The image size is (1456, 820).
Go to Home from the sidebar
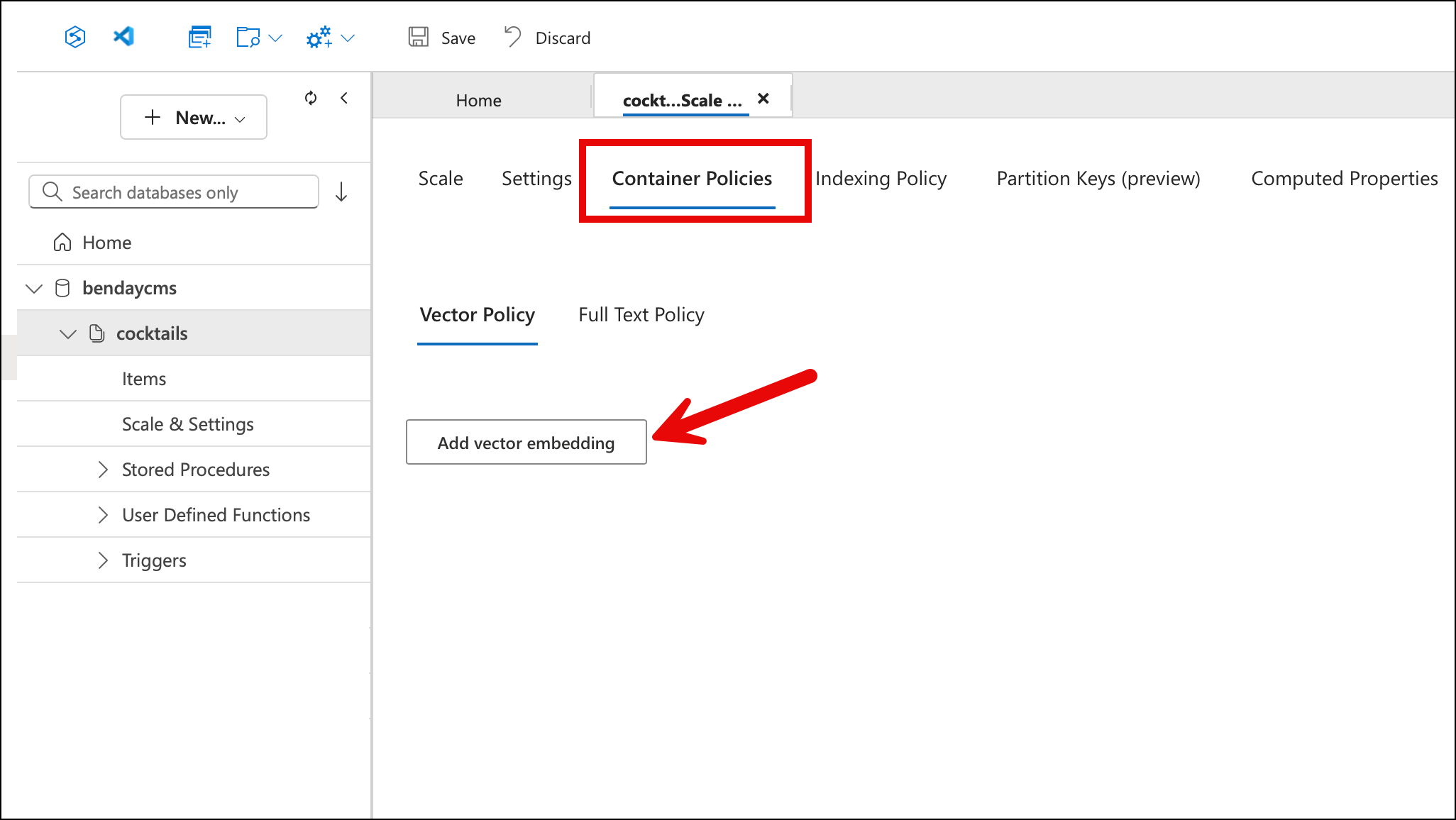coord(106,242)
